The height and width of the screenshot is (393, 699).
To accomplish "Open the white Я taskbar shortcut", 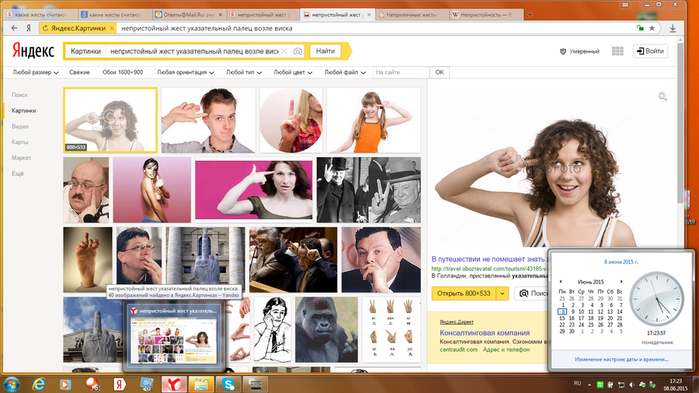I will point(119,384).
